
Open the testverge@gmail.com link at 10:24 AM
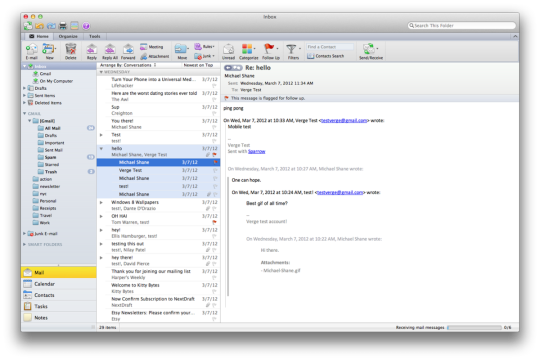pyautogui.click(x=340, y=193)
